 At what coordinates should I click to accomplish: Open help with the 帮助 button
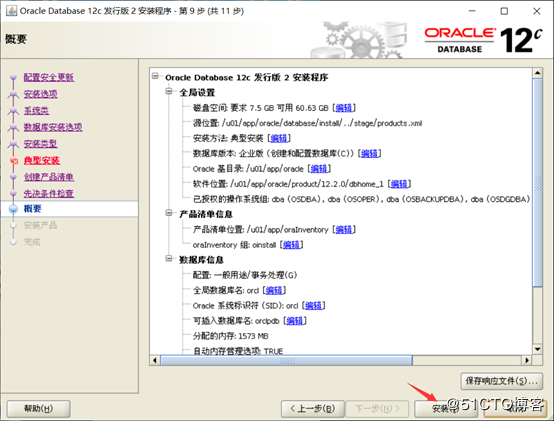coord(39,409)
